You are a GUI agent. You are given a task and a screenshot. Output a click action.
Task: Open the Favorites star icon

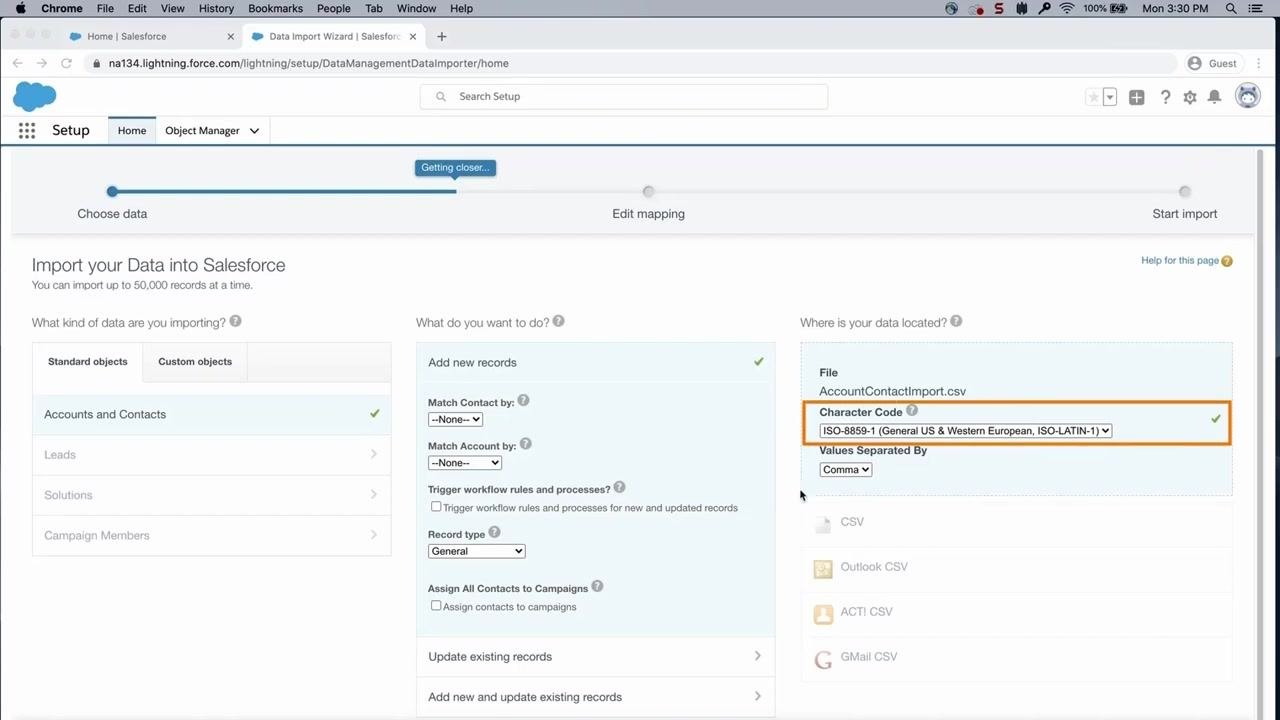pos(1093,97)
